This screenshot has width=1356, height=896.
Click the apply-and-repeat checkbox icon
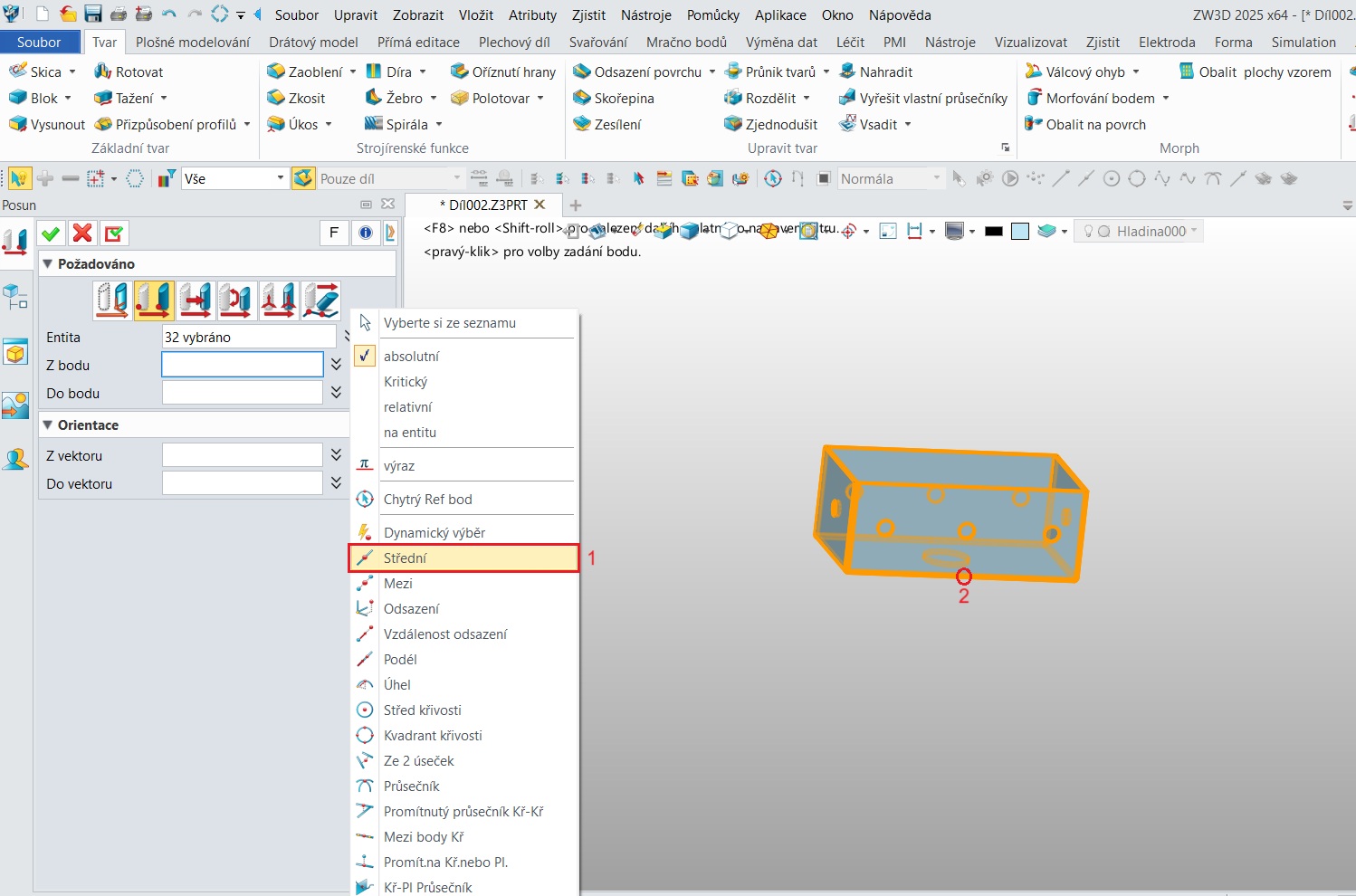click(x=114, y=234)
